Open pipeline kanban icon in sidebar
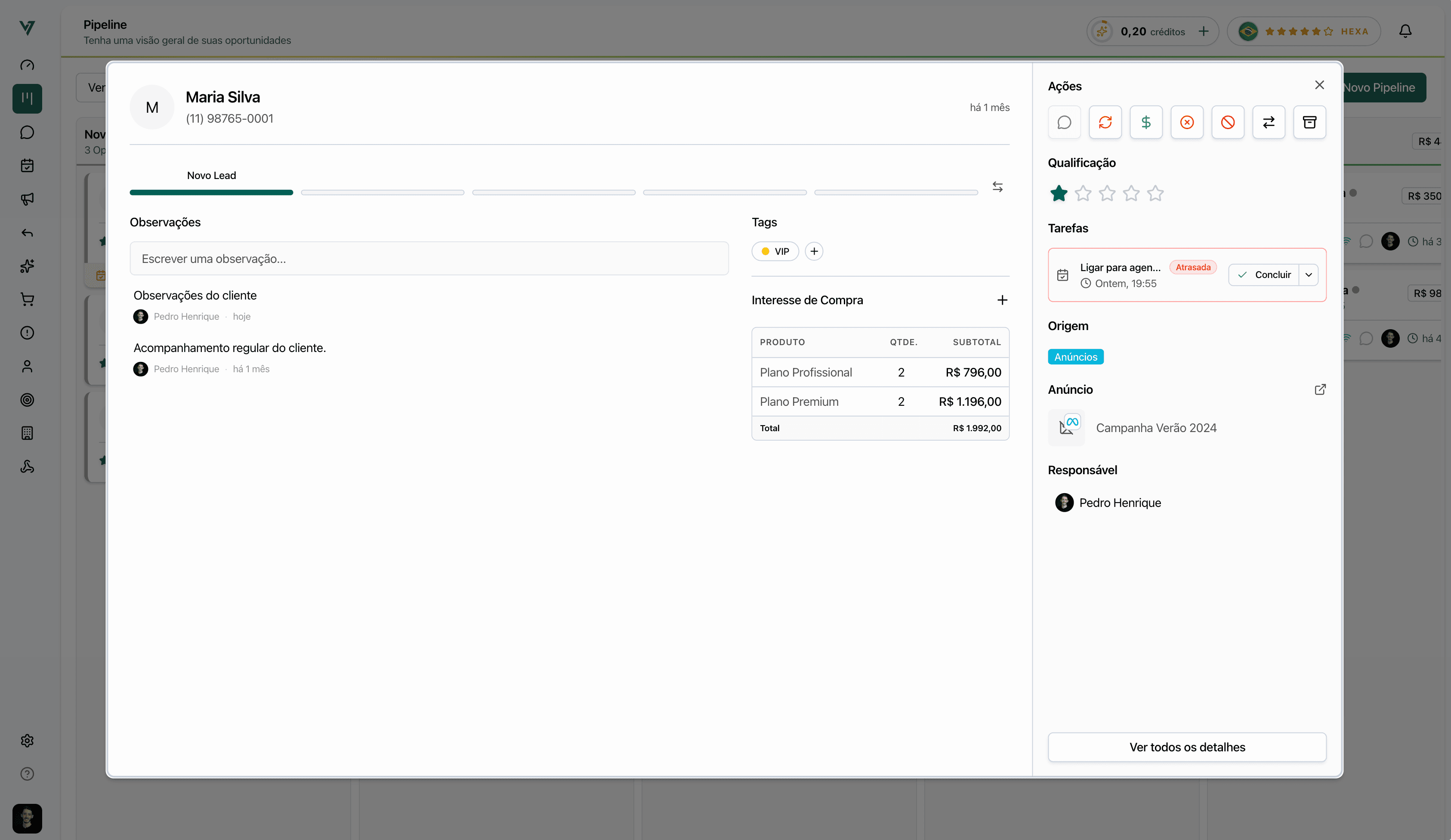 tap(27, 99)
